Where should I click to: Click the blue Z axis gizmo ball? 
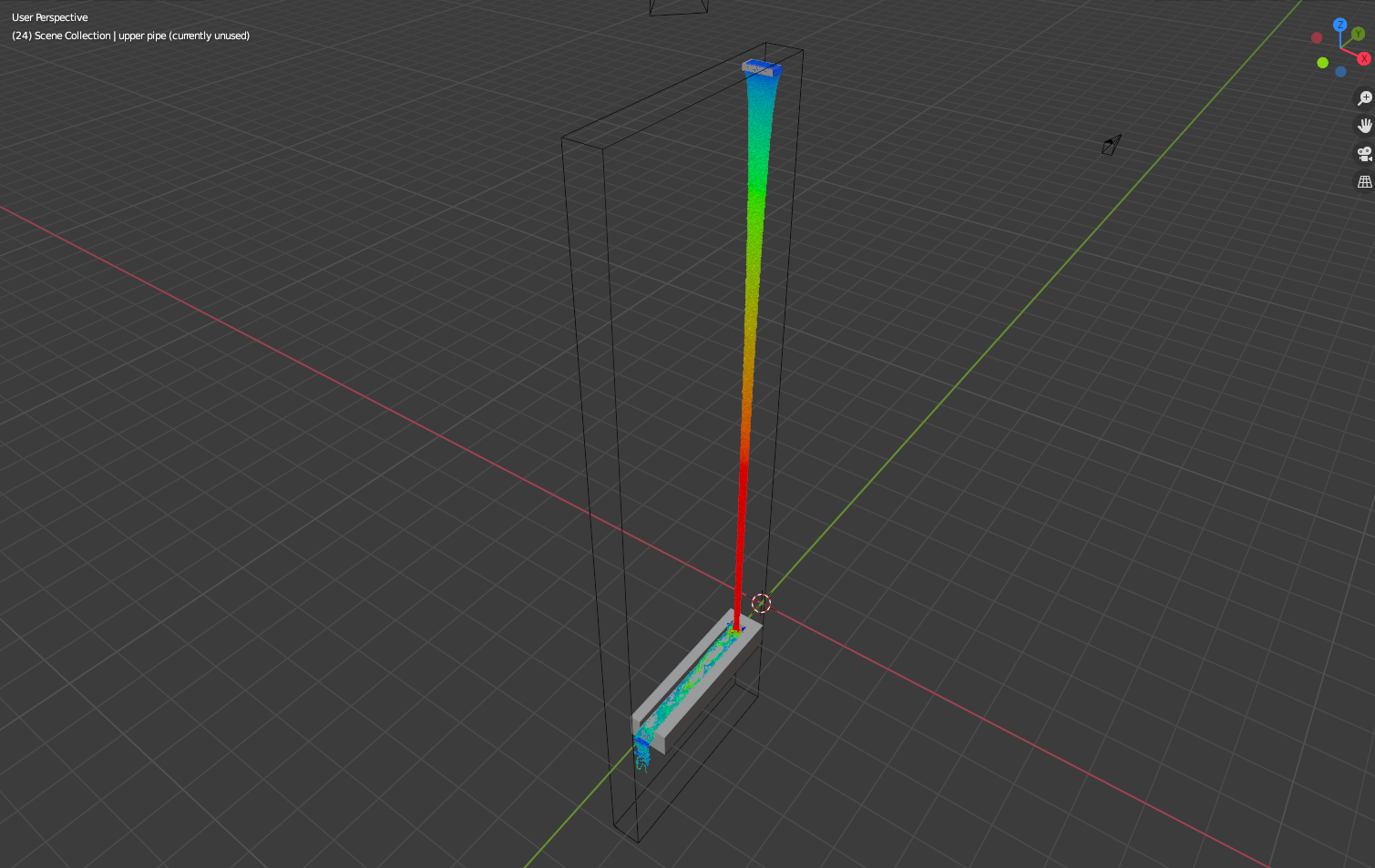1339,25
